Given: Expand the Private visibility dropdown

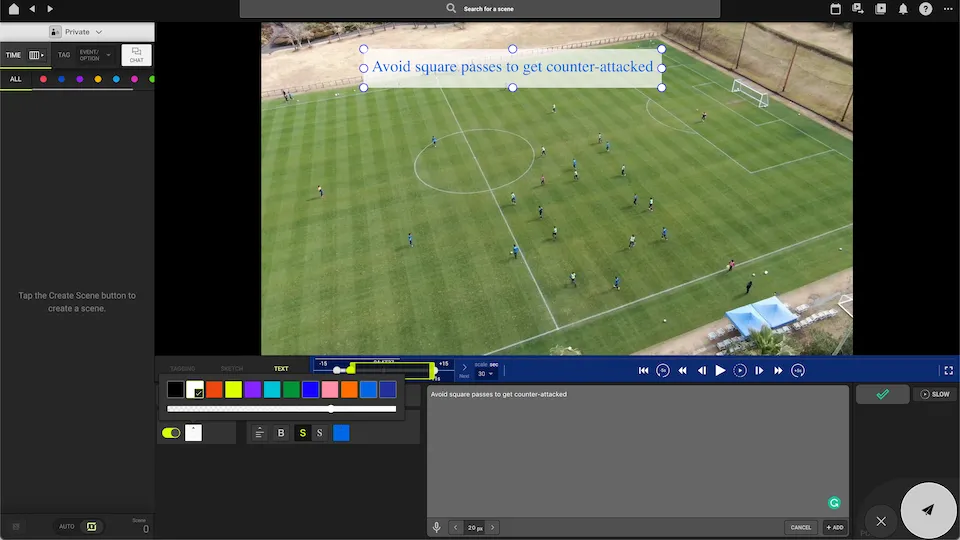Looking at the screenshot, I should [x=77, y=32].
